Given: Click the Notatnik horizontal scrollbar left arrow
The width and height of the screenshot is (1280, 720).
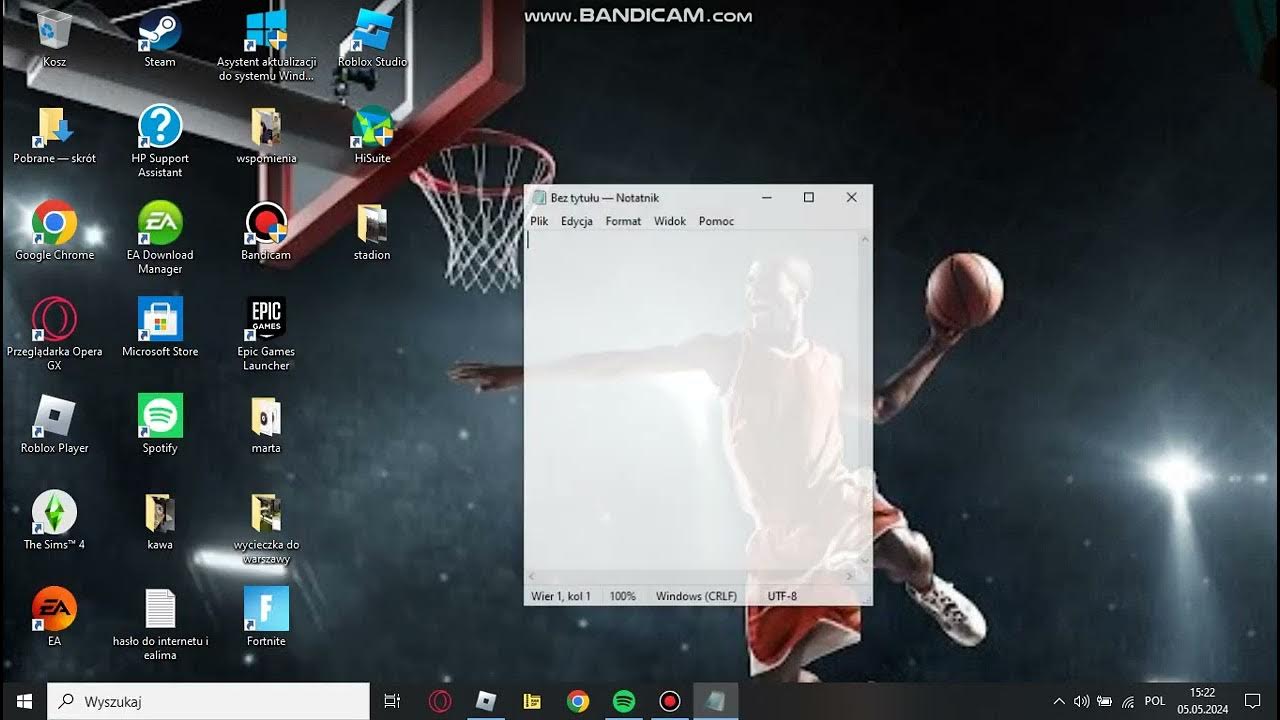Looking at the screenshot, I should (x=533, y=577).
